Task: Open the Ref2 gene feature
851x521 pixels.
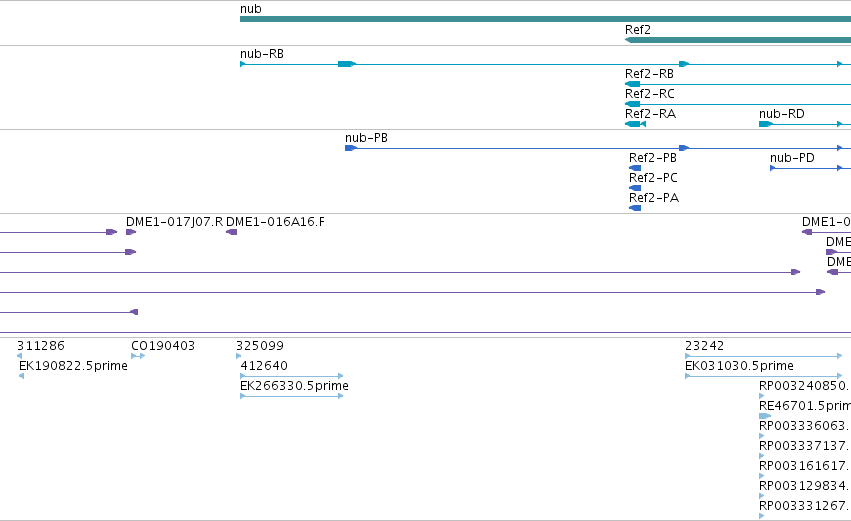Action: coord(738,40)
